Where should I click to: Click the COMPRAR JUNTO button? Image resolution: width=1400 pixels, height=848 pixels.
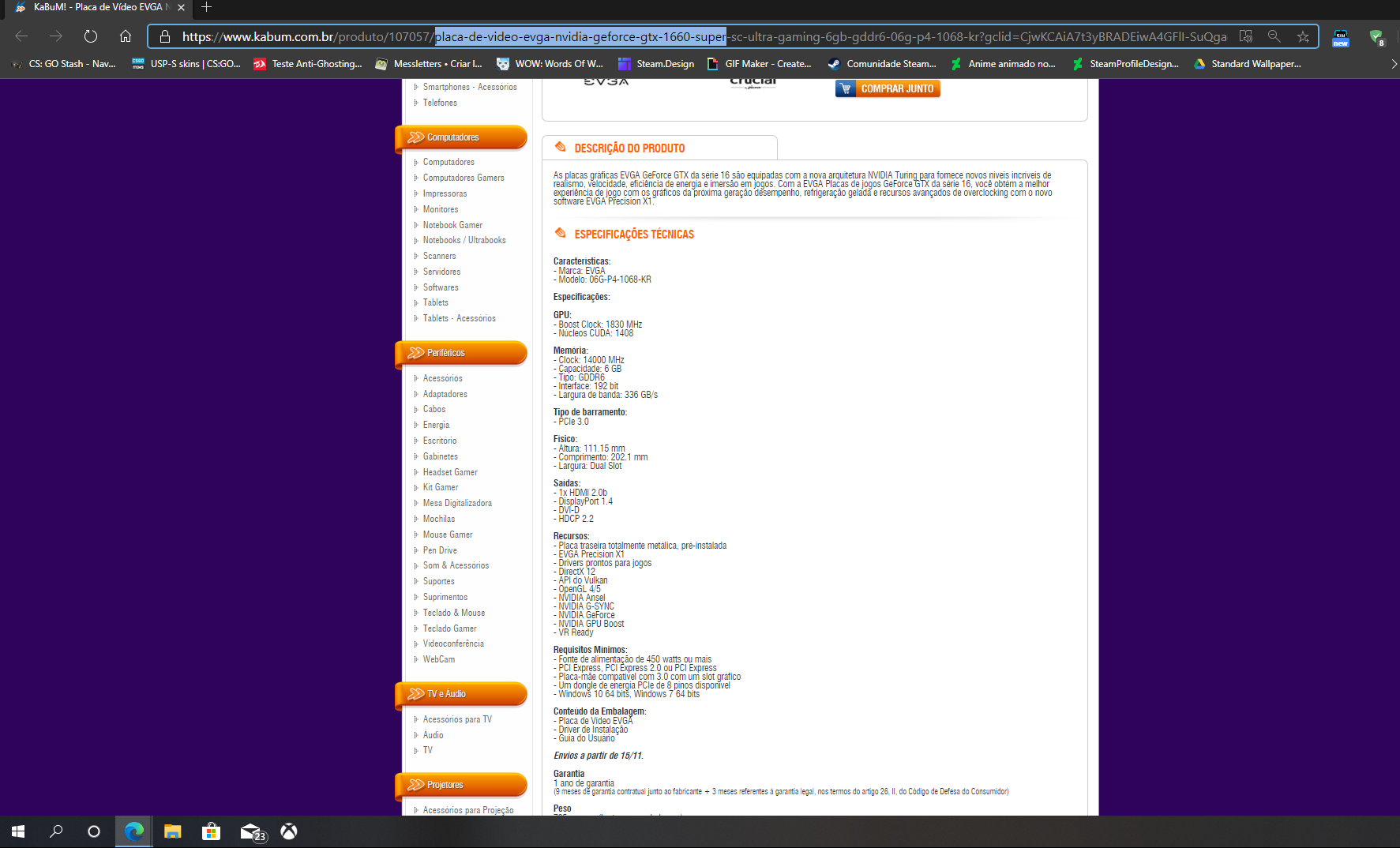click(x=888, y=88)
